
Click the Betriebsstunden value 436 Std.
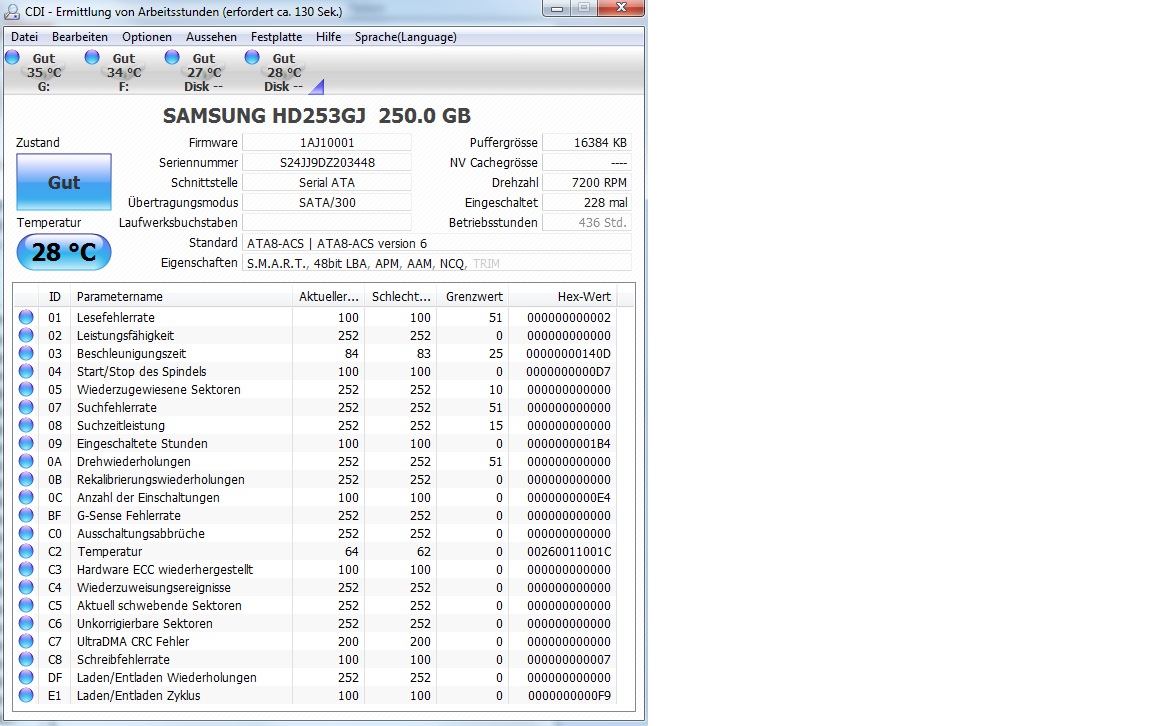[x=586, y=223]
